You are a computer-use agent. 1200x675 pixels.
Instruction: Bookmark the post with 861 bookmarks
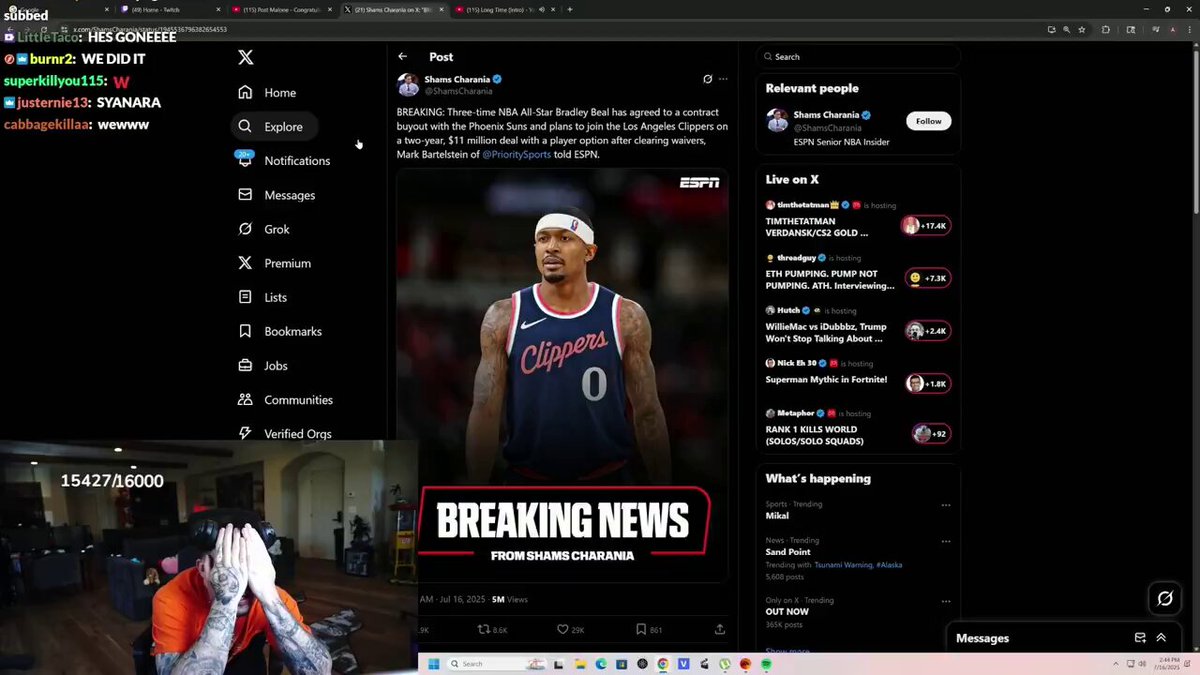pyautogui.click(x=649, y=630)
